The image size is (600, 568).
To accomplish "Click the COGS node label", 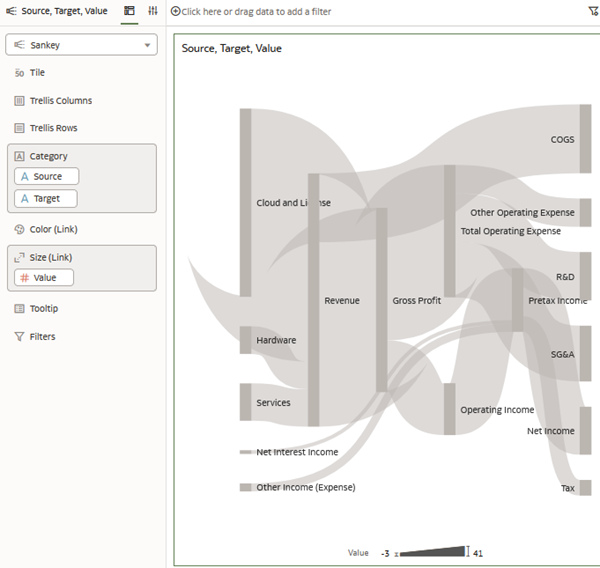I will coord(562,139).
